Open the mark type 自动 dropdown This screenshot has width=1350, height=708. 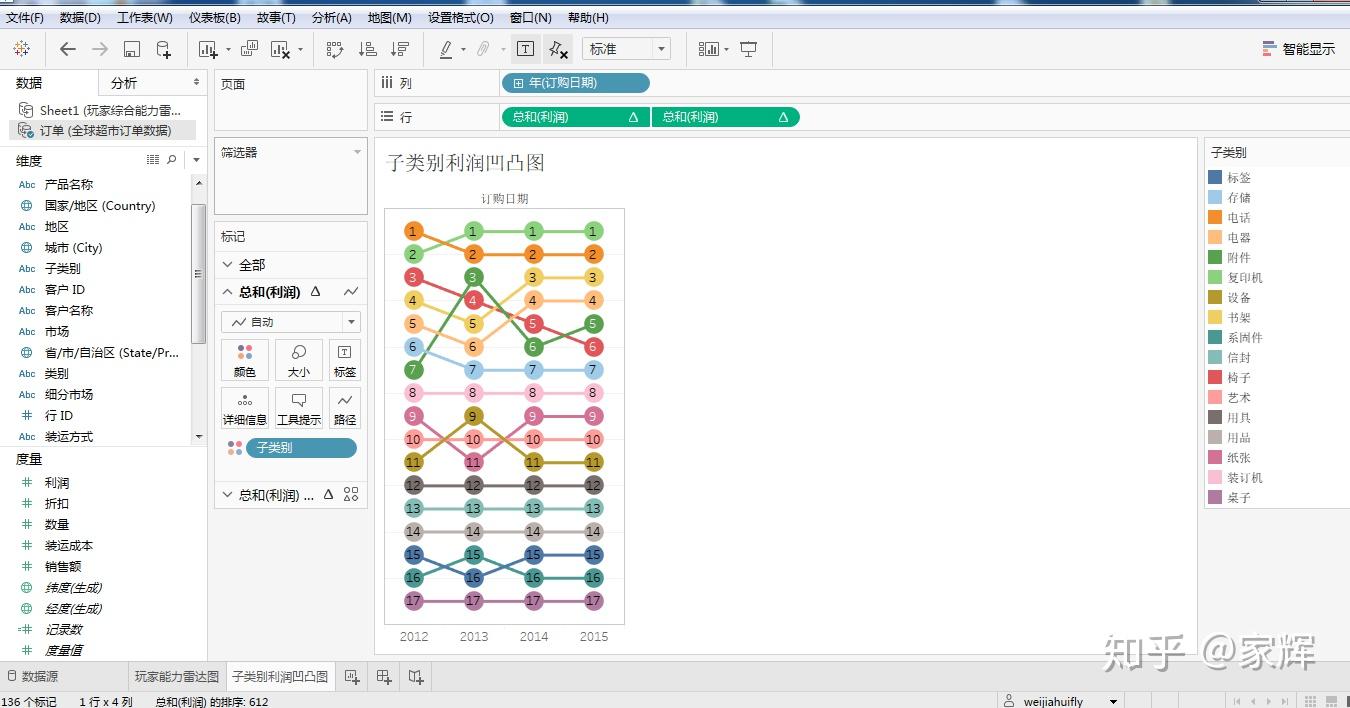pyautogui.click(x=290, y=322)
